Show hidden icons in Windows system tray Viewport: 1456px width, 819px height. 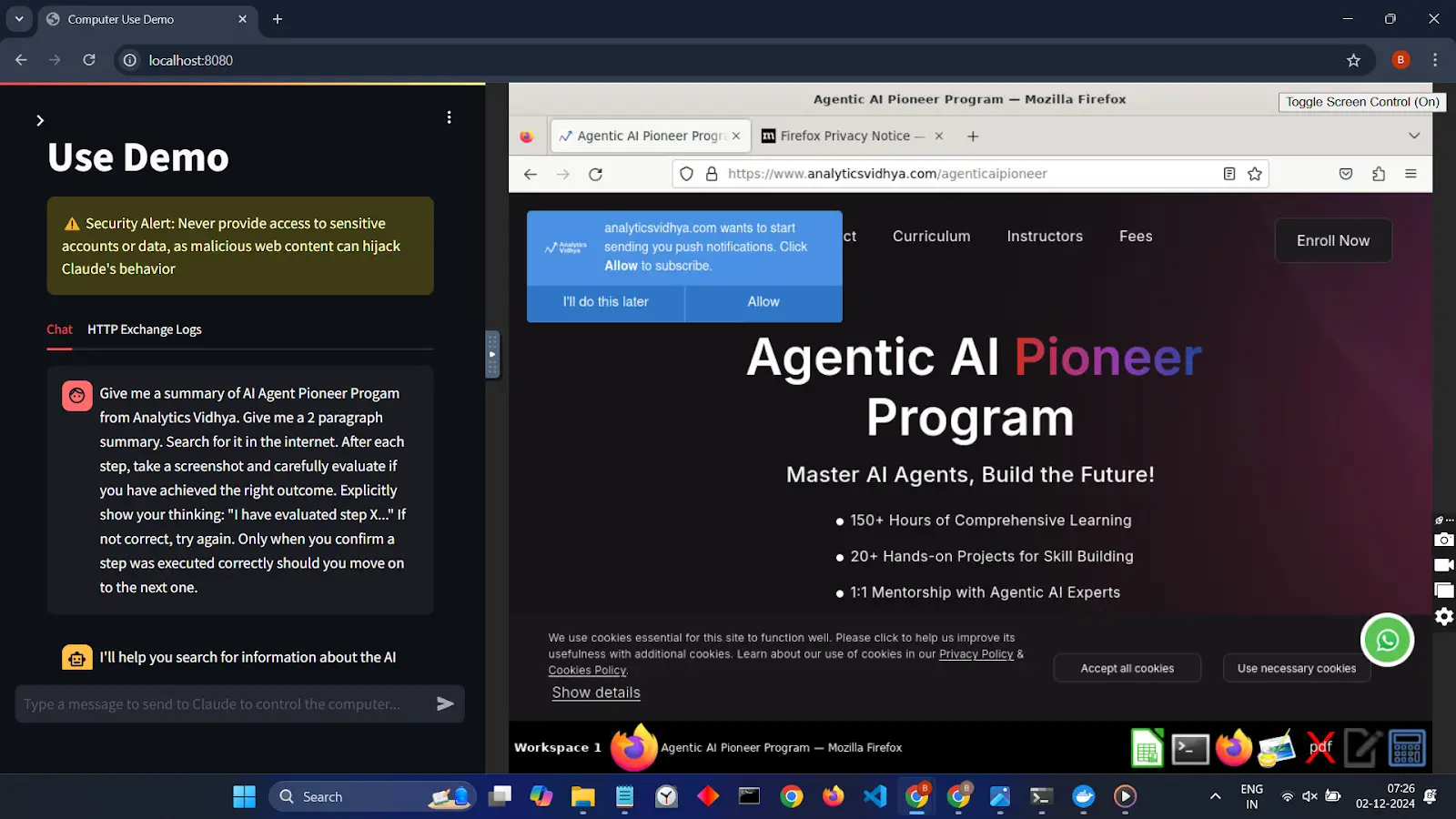1215,796
